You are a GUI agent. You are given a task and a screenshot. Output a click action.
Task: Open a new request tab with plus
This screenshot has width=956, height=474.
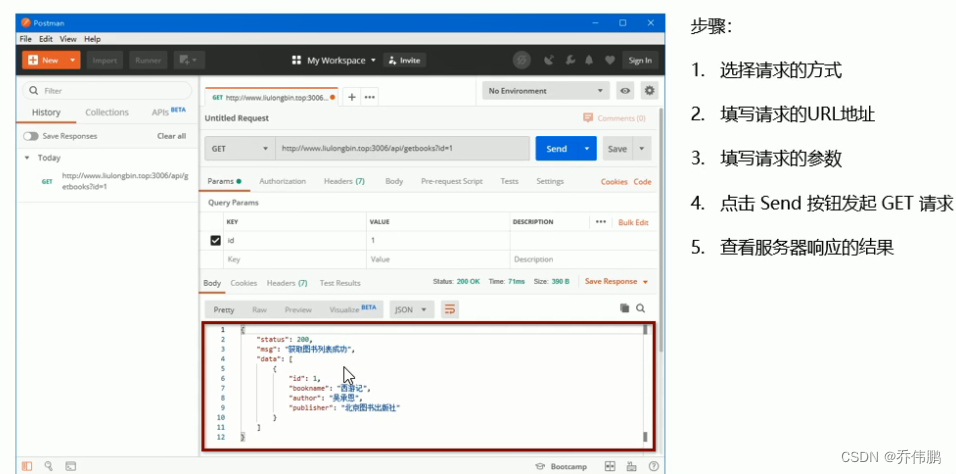pyautogui.click(x=352, y=97)
